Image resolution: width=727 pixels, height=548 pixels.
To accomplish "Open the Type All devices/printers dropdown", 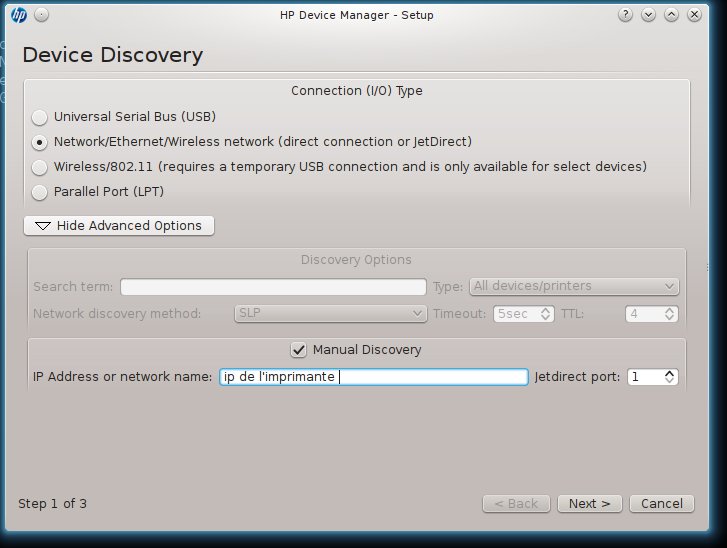I will 574,287.
